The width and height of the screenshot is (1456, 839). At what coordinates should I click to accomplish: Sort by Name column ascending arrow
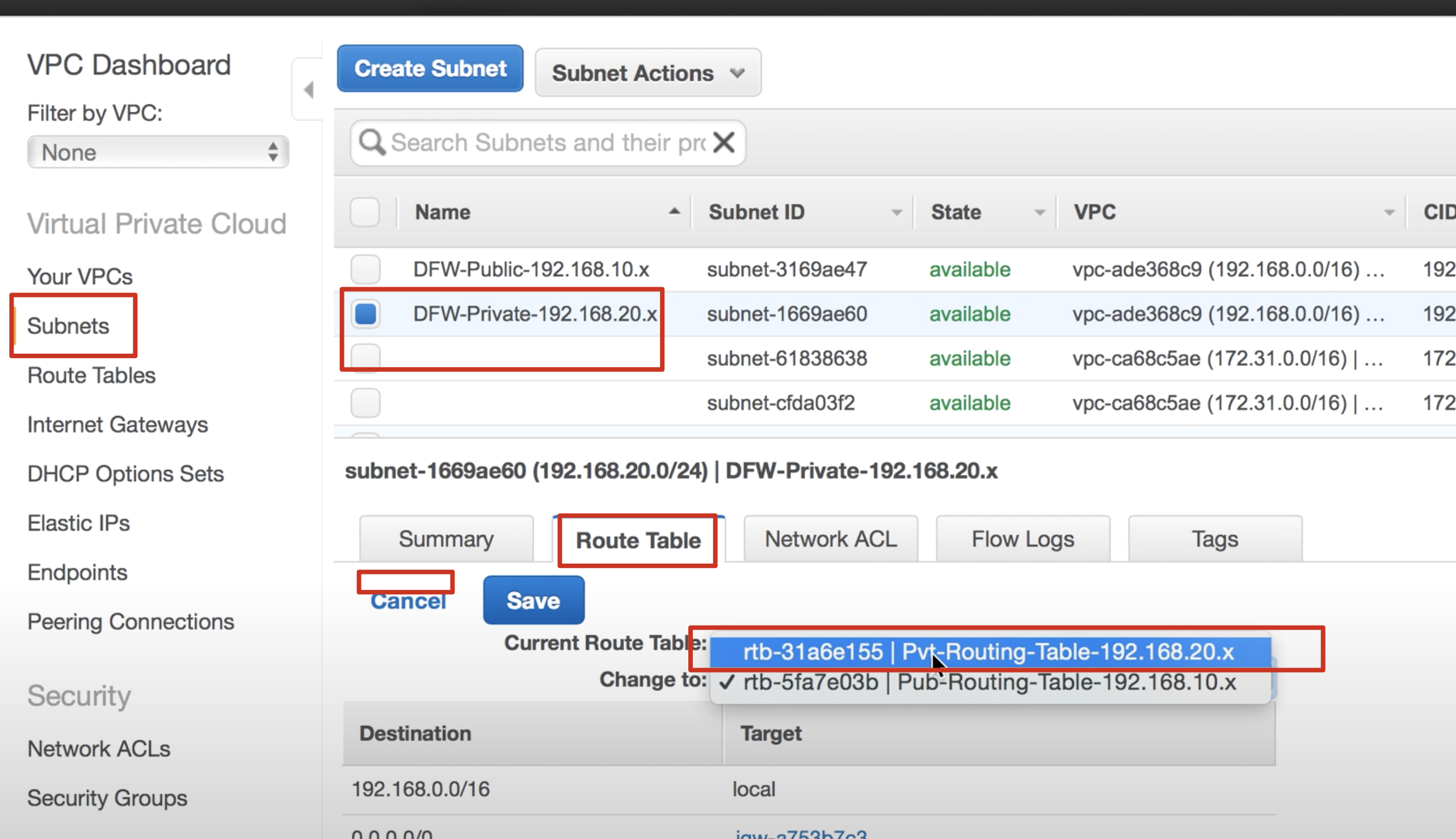pos(674,212)
